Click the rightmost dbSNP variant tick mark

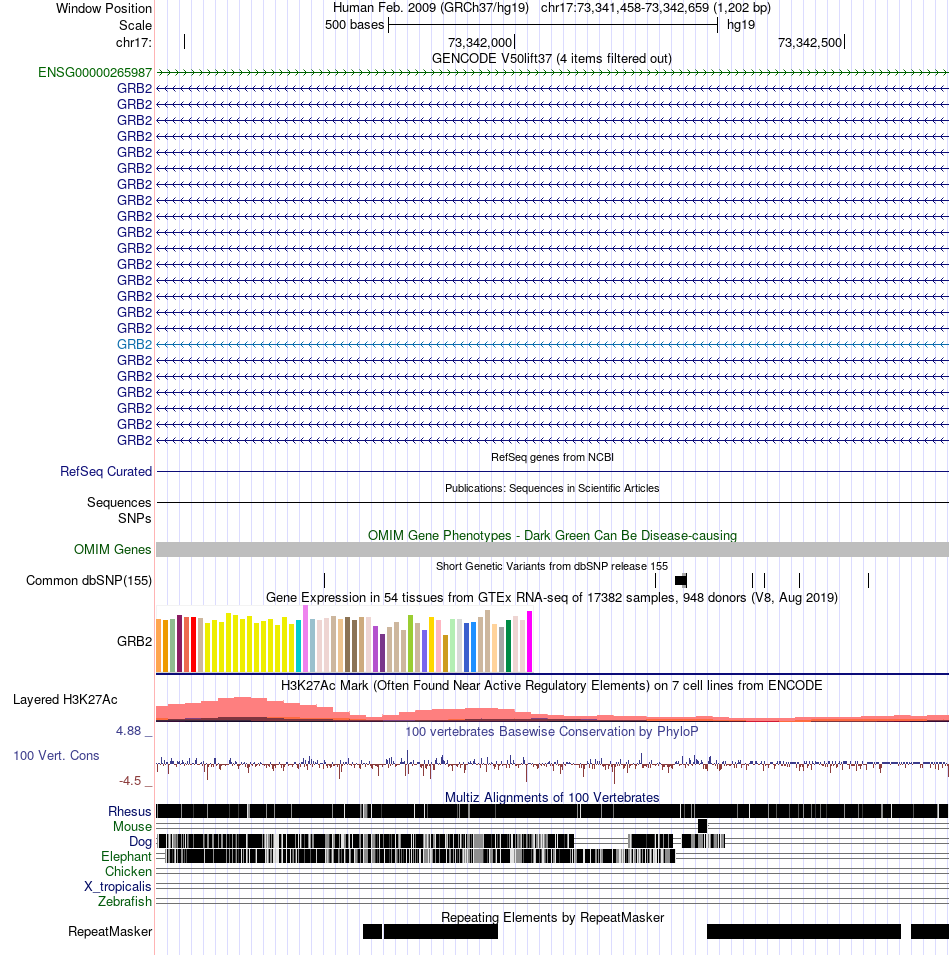pyautogui.click(x=868, y=580)
